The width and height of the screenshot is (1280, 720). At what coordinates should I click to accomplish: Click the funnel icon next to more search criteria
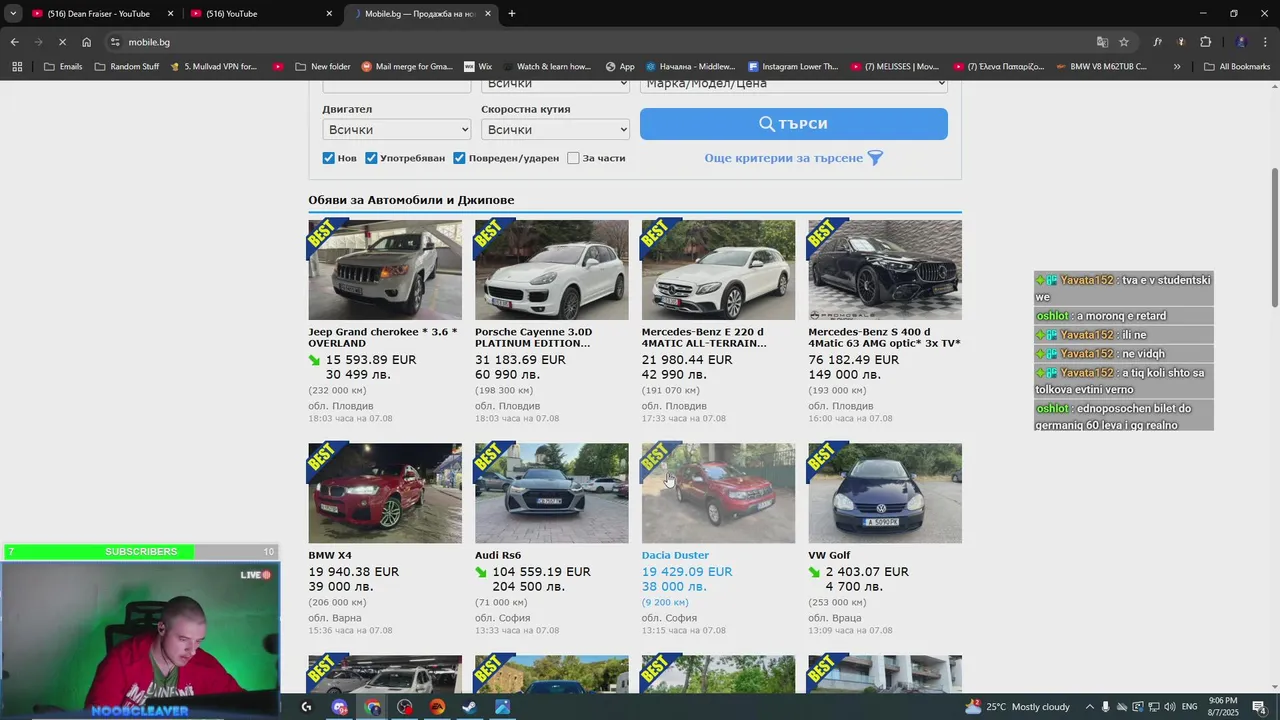(875, 158)
